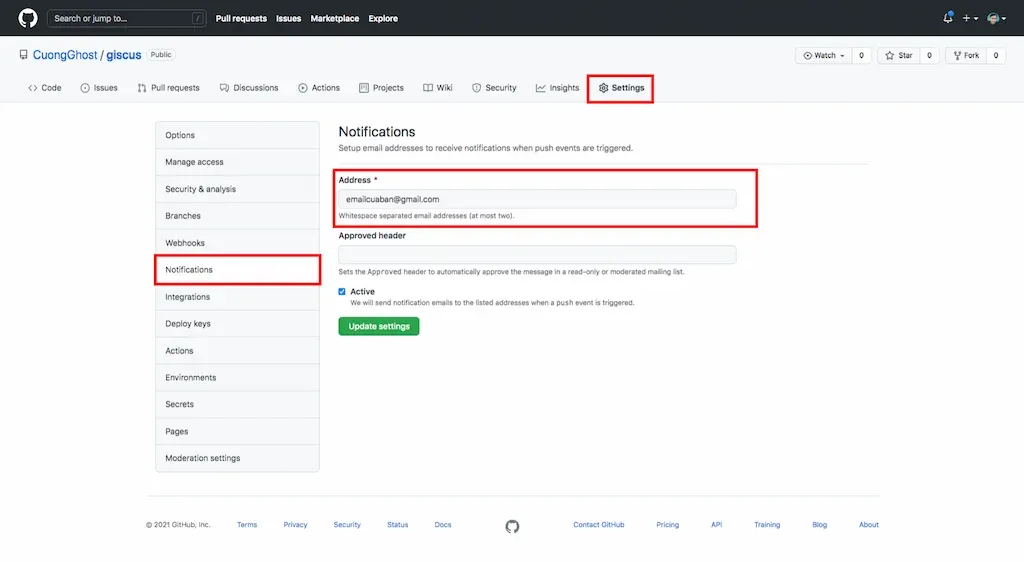Open Secrets settings
Screen dimensions: 1024x562
click(x=237, y=404)
